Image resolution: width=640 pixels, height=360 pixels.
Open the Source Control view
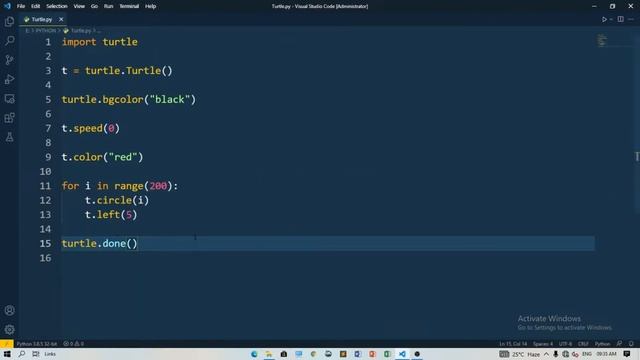click(x=9, y=60)
